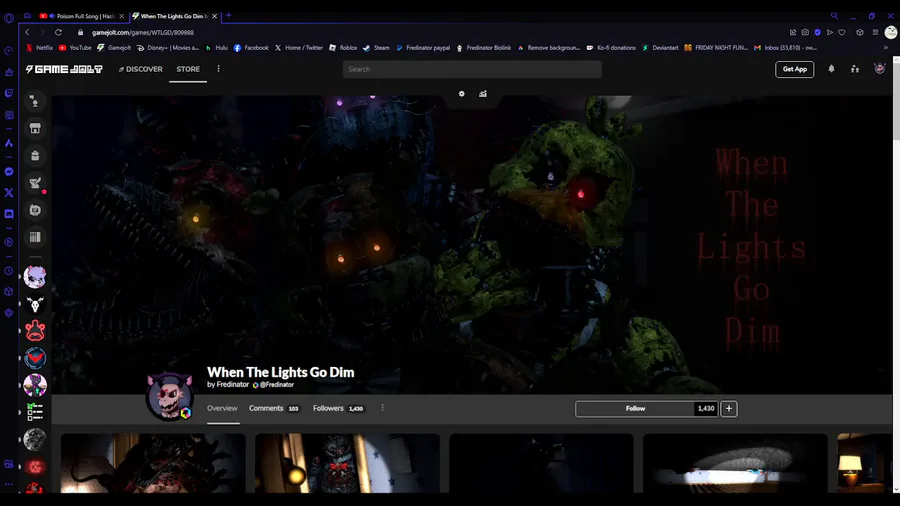Open the Twitch icon in Opera sidebar
This screenshot has height=506, width=900.
(x=9, y=93)
